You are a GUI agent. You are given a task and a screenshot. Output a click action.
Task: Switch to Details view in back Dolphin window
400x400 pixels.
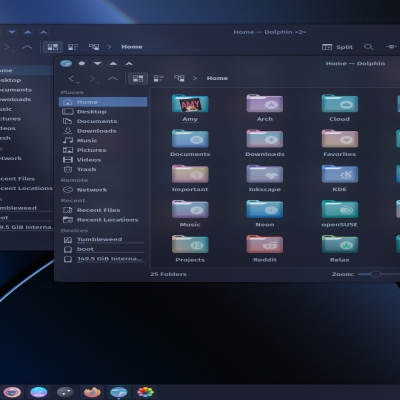tap(94, 47)
